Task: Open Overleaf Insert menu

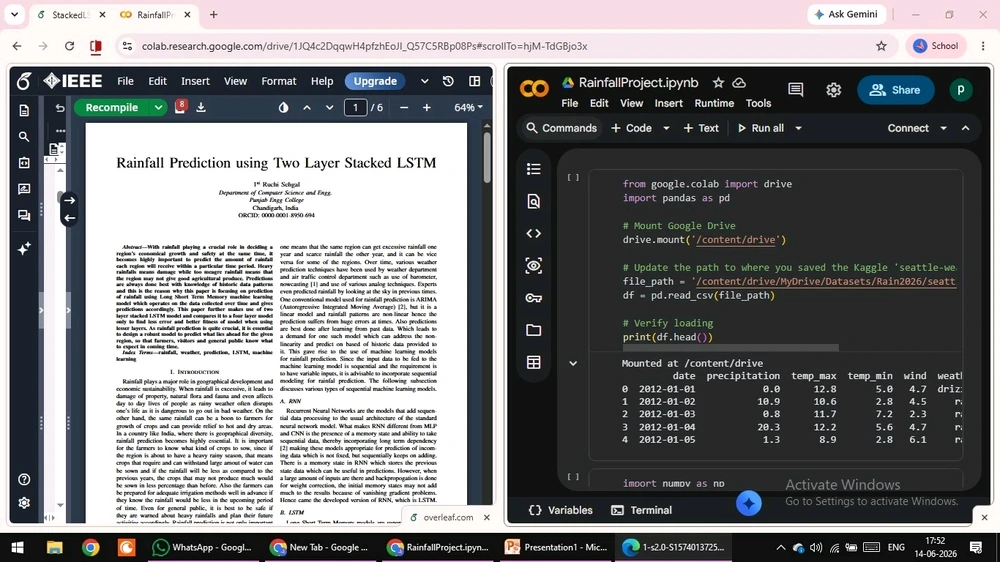Action: coord(195,81)
